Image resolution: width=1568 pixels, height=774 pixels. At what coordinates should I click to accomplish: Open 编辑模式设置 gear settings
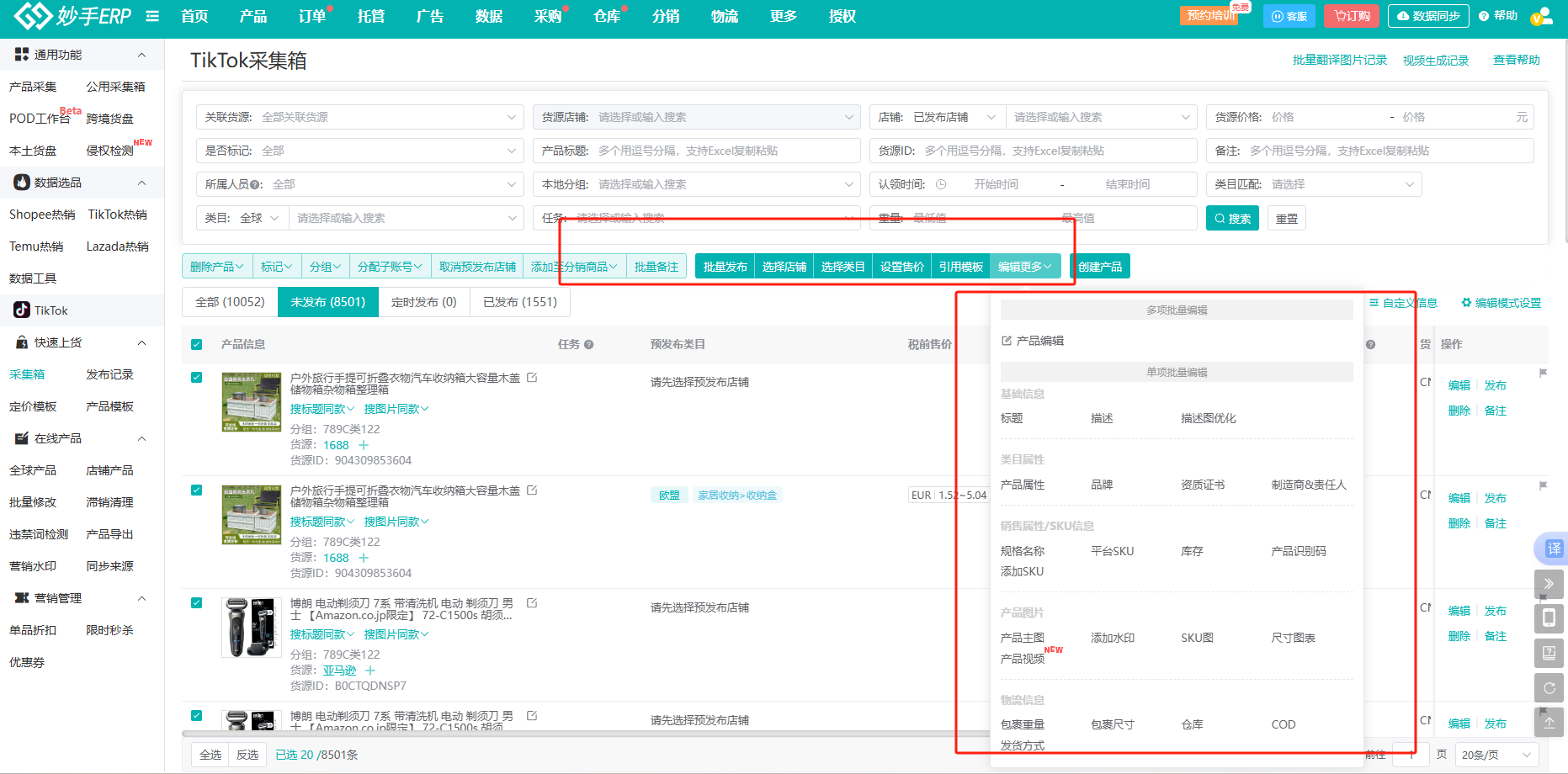click(1501, 303)
